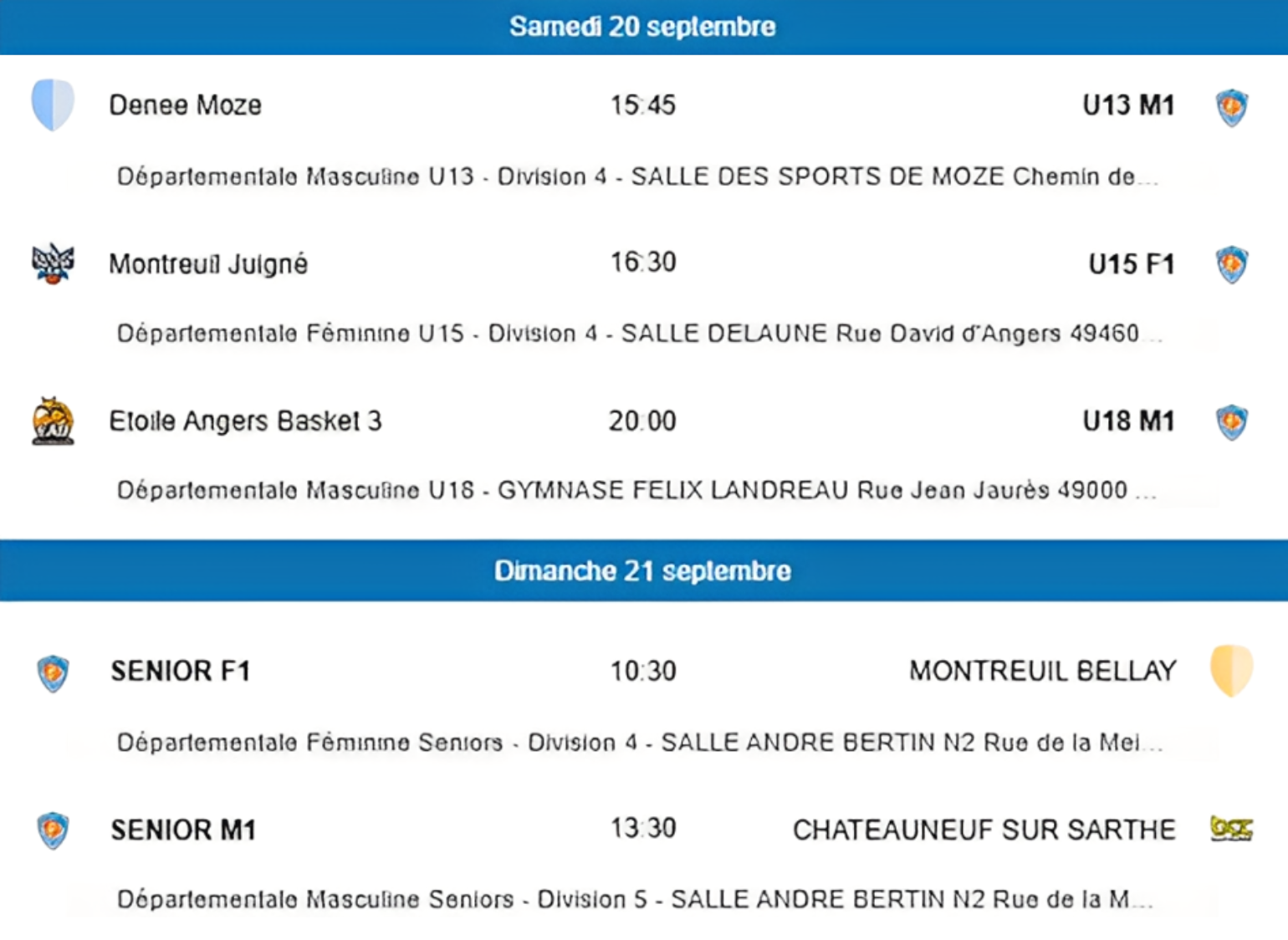Screen dimensions: 1288x940
Task: Click the club crest beside SENIOR M1
Action: 53,830
